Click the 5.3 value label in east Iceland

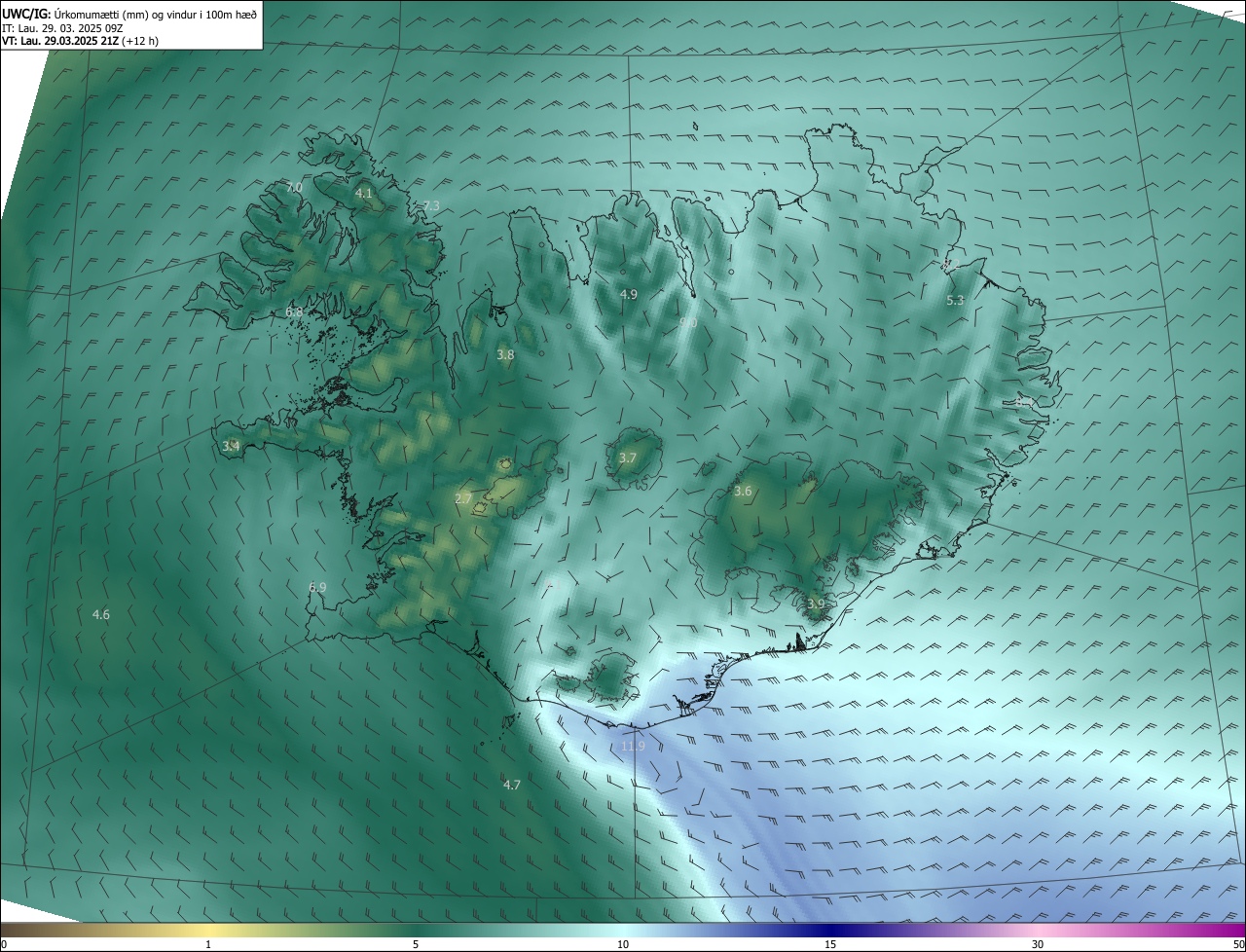coord(955,301)
